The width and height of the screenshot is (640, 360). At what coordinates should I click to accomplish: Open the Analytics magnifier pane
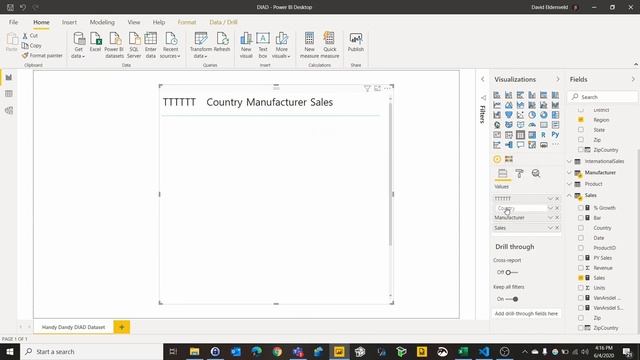click(536, 174)
